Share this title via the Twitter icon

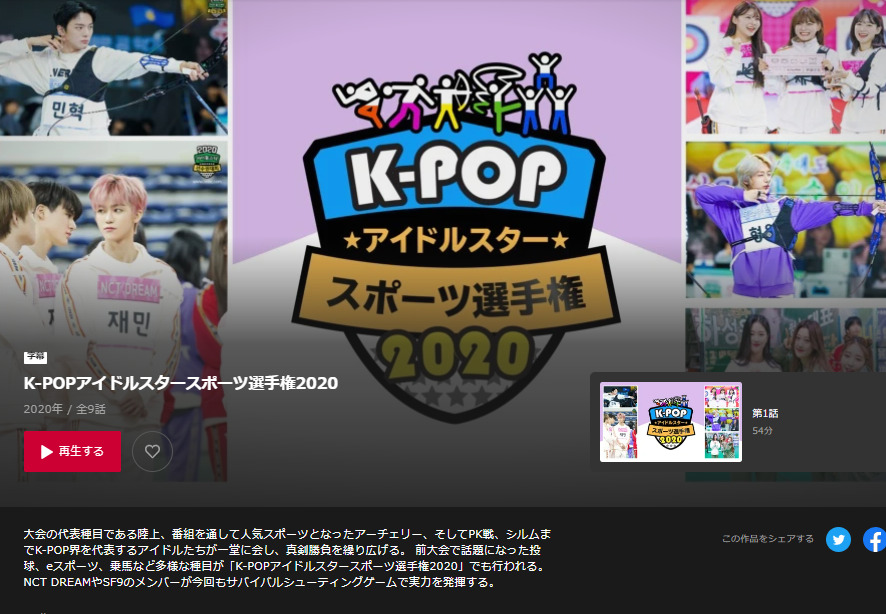838,539
